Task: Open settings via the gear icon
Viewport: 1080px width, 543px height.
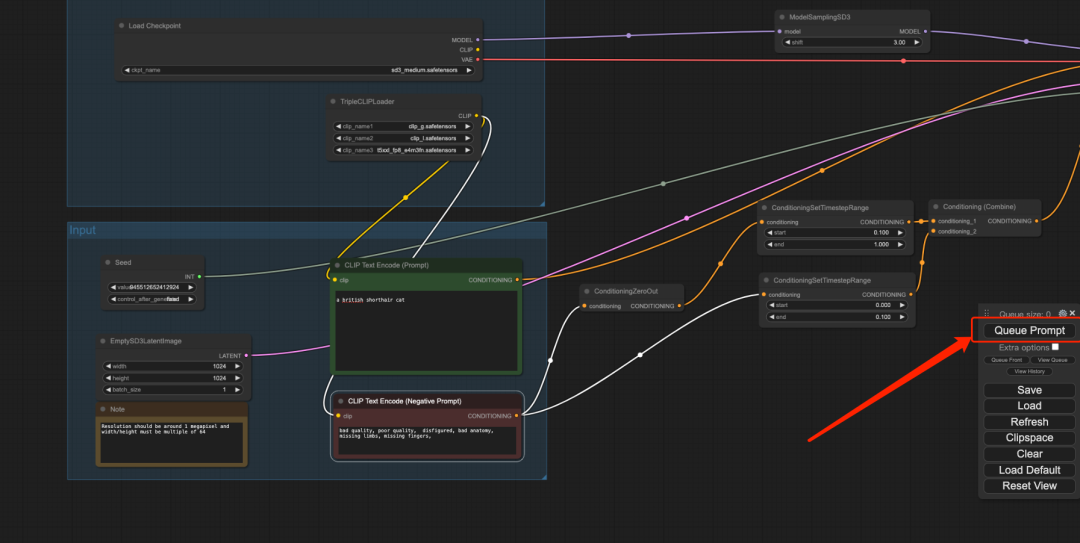Action: pyautogui.click(x=1063, y=314)
